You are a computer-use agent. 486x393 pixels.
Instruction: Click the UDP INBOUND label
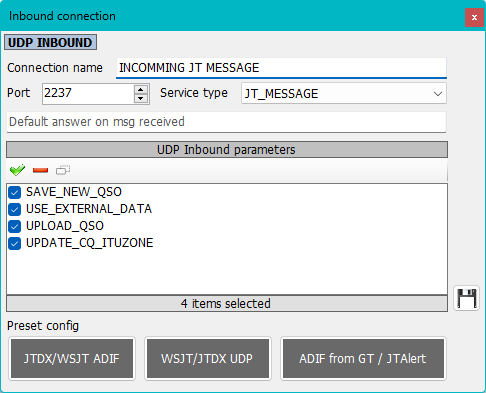click(50, 42)
